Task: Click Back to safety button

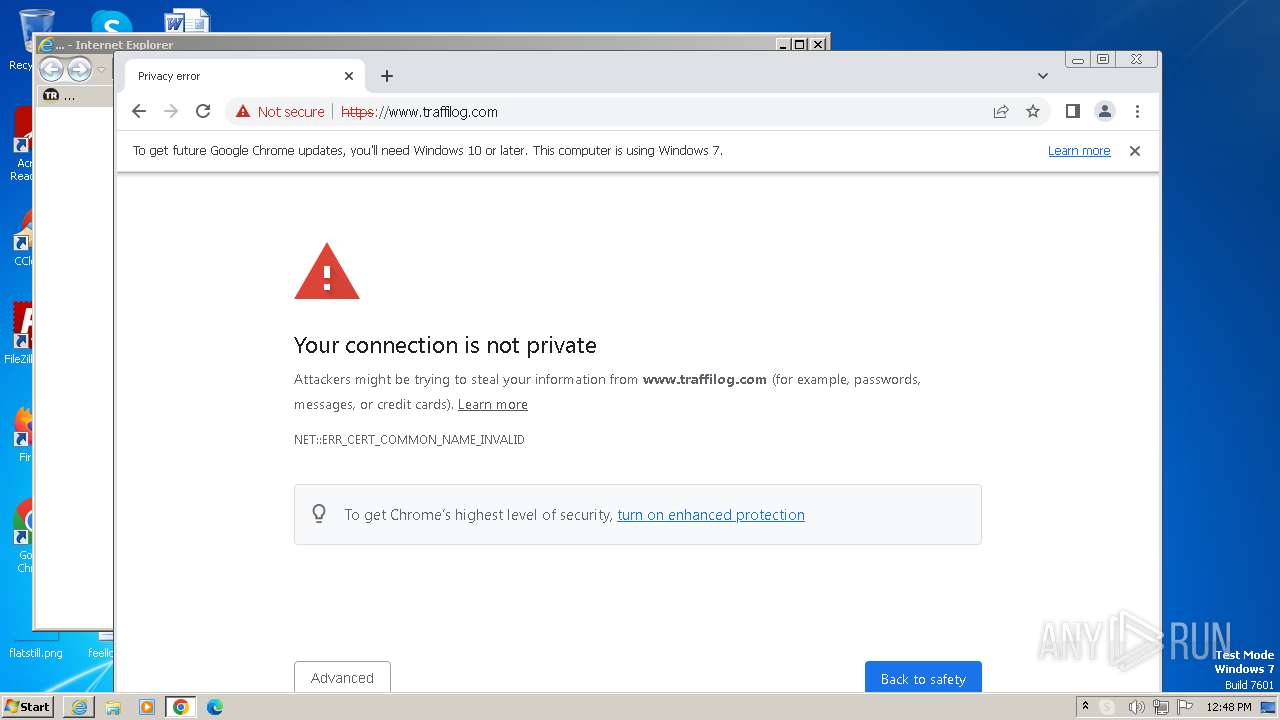Action: [923, 678]
